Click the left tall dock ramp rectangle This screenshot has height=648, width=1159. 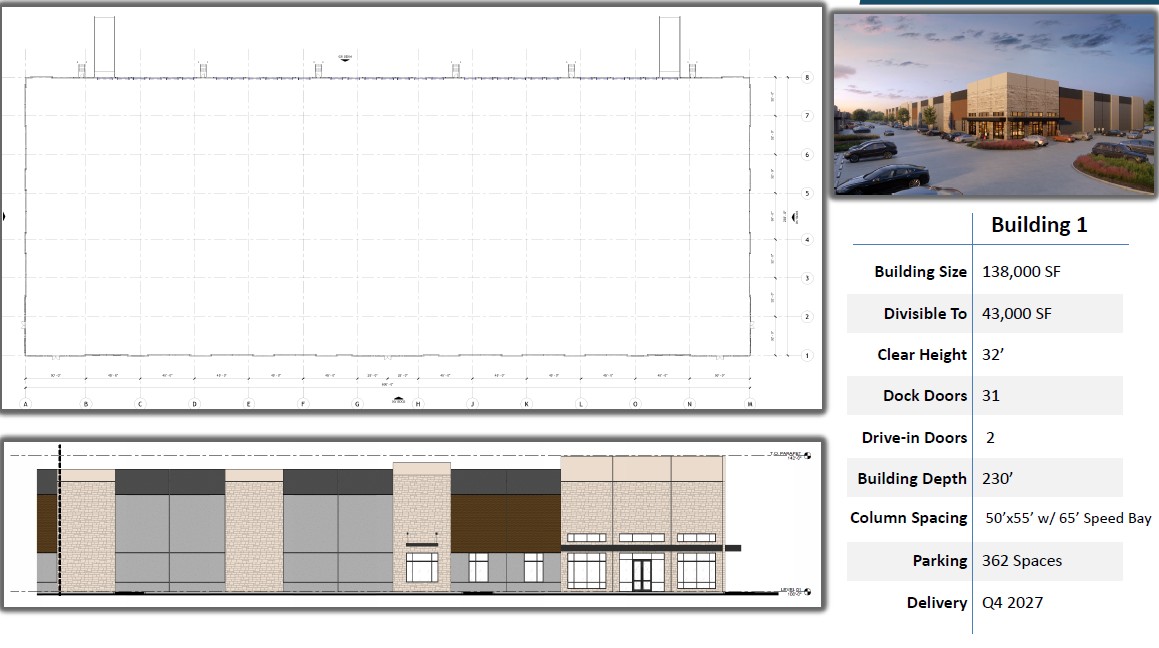click(105, 46)
